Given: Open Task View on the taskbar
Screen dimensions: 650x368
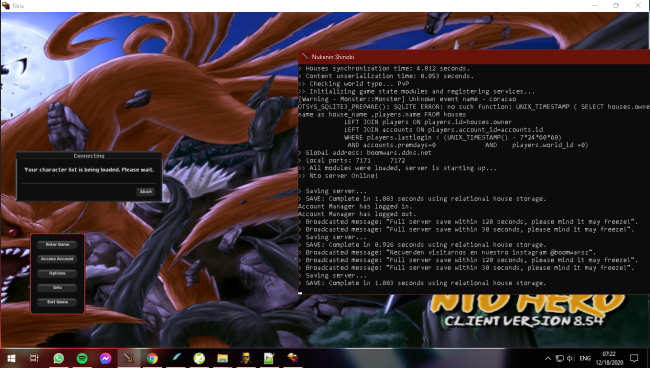Looking at the screenshot, I should [x=34, y=358].
